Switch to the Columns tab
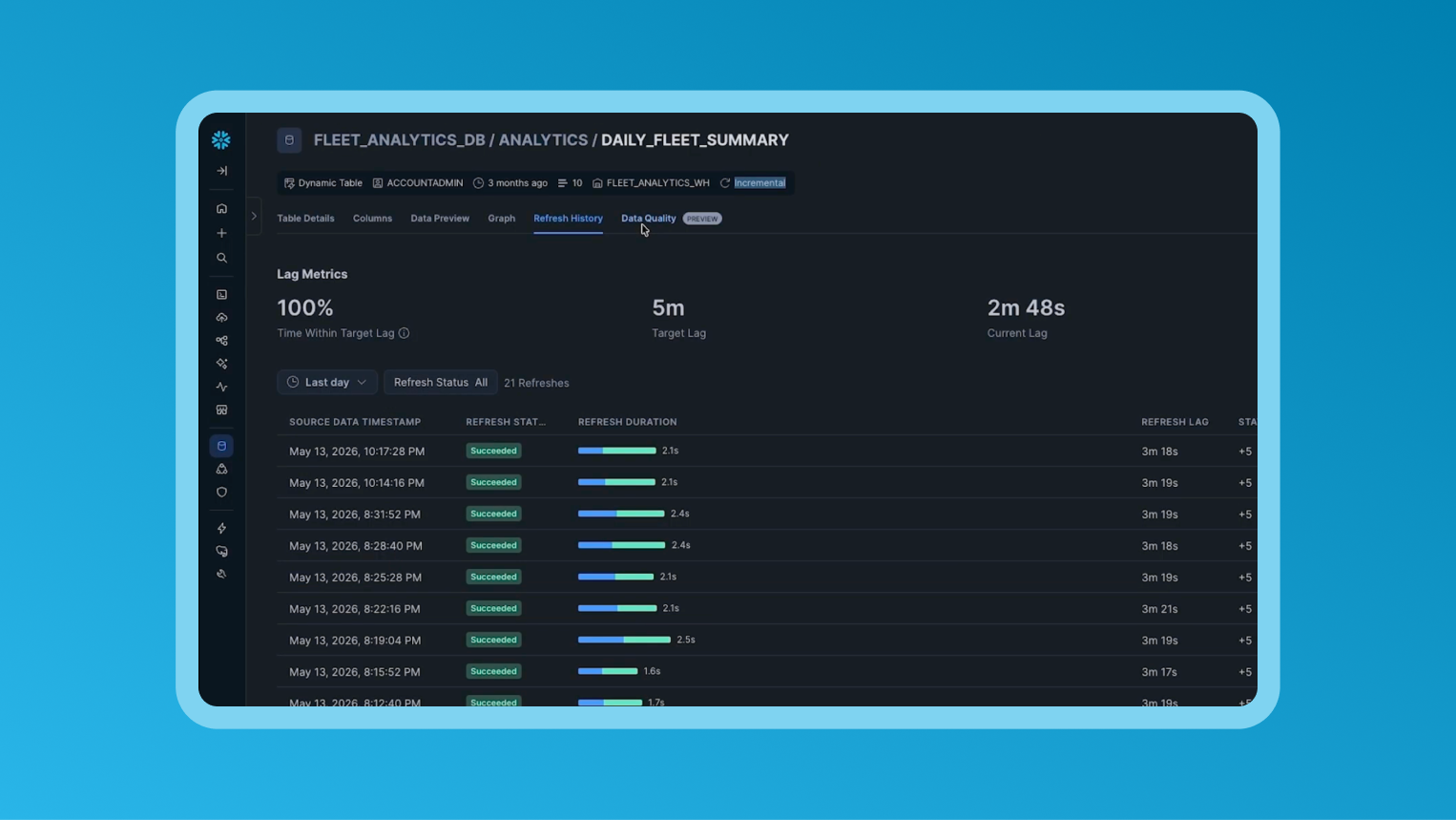This screenshot has height=820, width=1456. pyautogui.click(x=372, y=219)
